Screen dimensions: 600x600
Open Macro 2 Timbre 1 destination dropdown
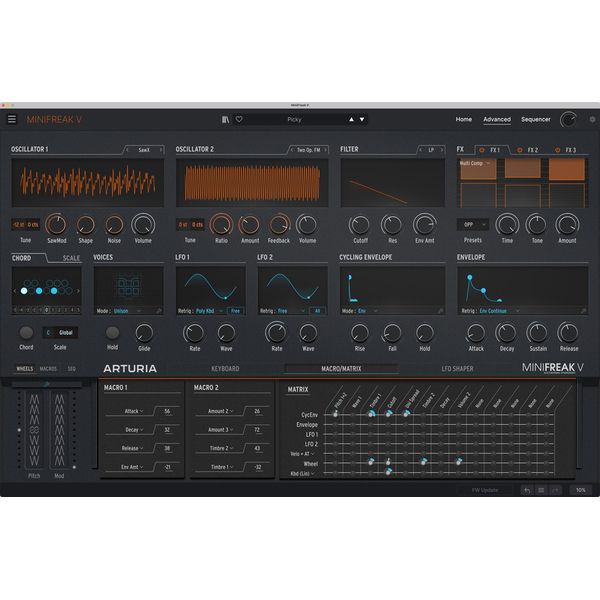tap(222, 467)
